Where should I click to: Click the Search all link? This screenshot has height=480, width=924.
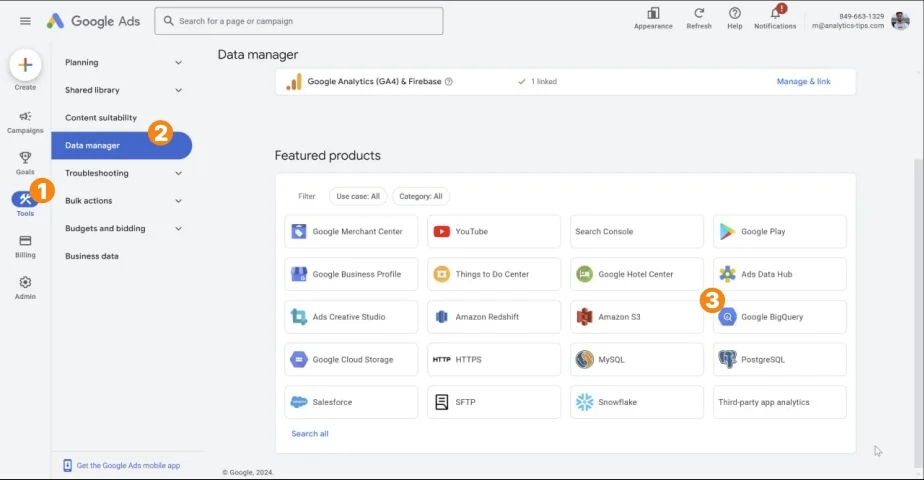(310, 433)
